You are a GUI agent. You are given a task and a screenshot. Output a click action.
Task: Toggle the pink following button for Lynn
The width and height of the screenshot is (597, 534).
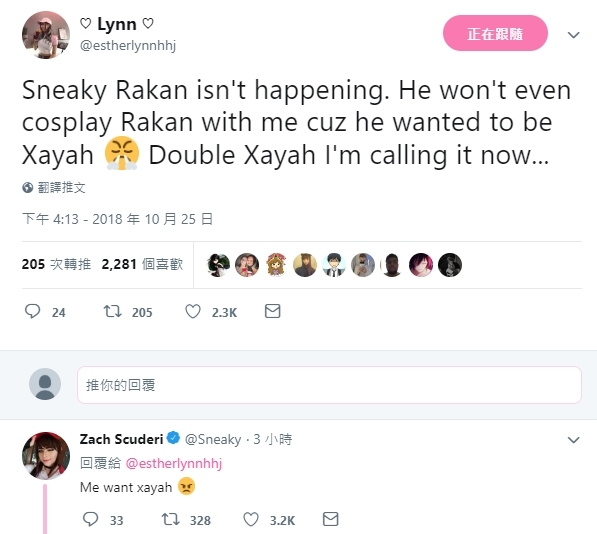495,33
